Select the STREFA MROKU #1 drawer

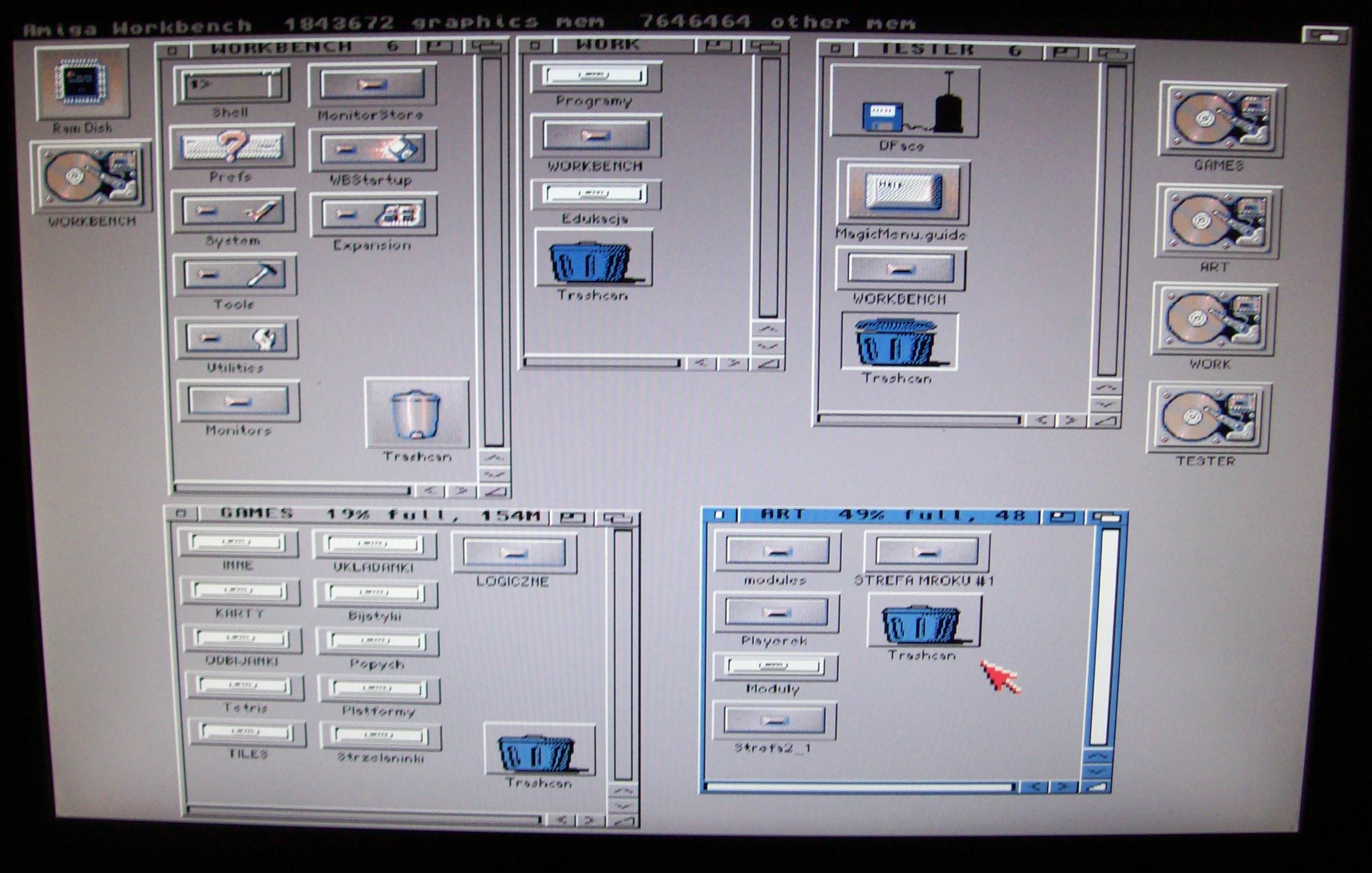click(x=926, y=551)
